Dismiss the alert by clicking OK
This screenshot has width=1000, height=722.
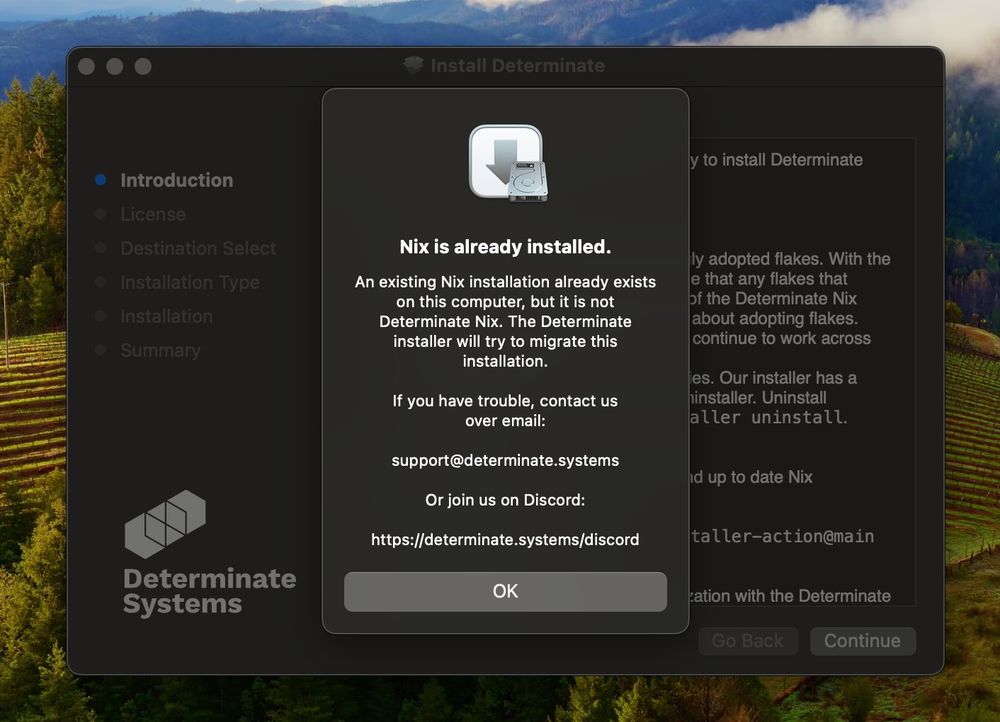pyautogui.click(x=505, y=591)
